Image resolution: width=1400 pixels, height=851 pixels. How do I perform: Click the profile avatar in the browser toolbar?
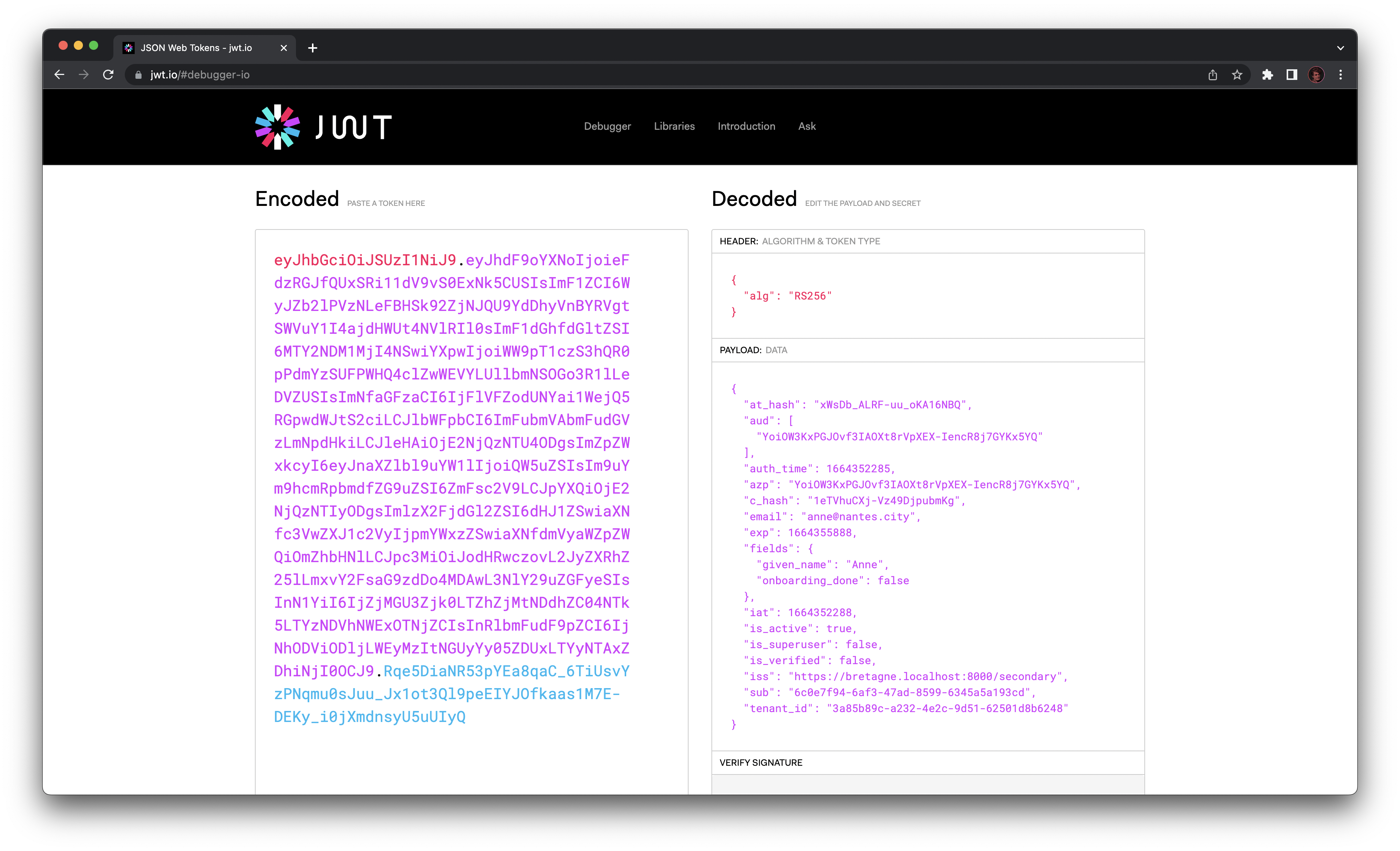(x=1316, y=75)
